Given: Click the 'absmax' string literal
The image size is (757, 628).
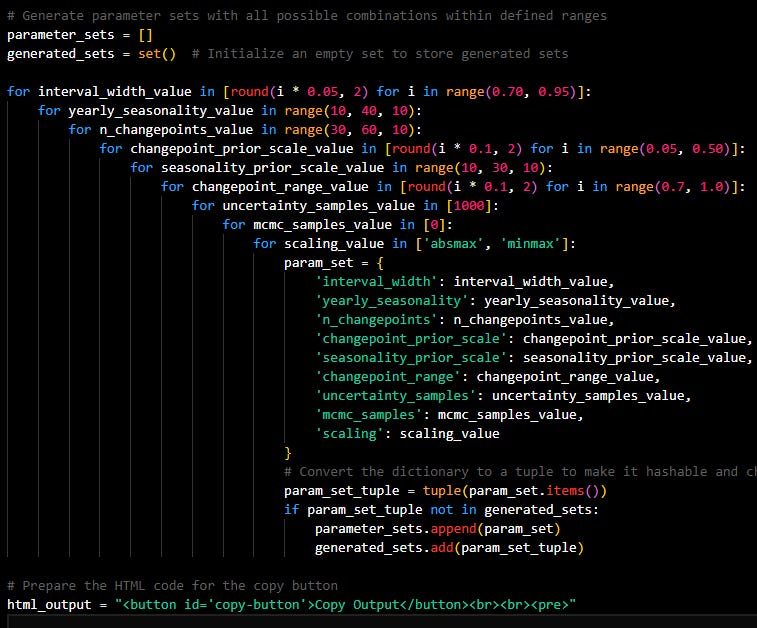Looking at the screenshot, I should [x=453, y=244].
